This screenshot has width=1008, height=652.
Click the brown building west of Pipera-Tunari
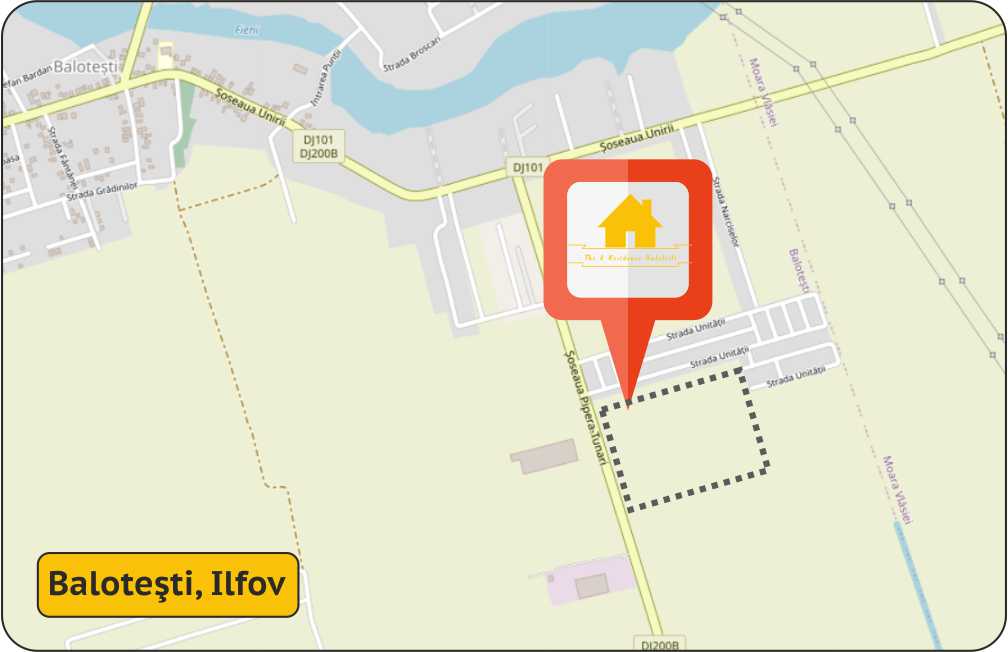[544, 456]
